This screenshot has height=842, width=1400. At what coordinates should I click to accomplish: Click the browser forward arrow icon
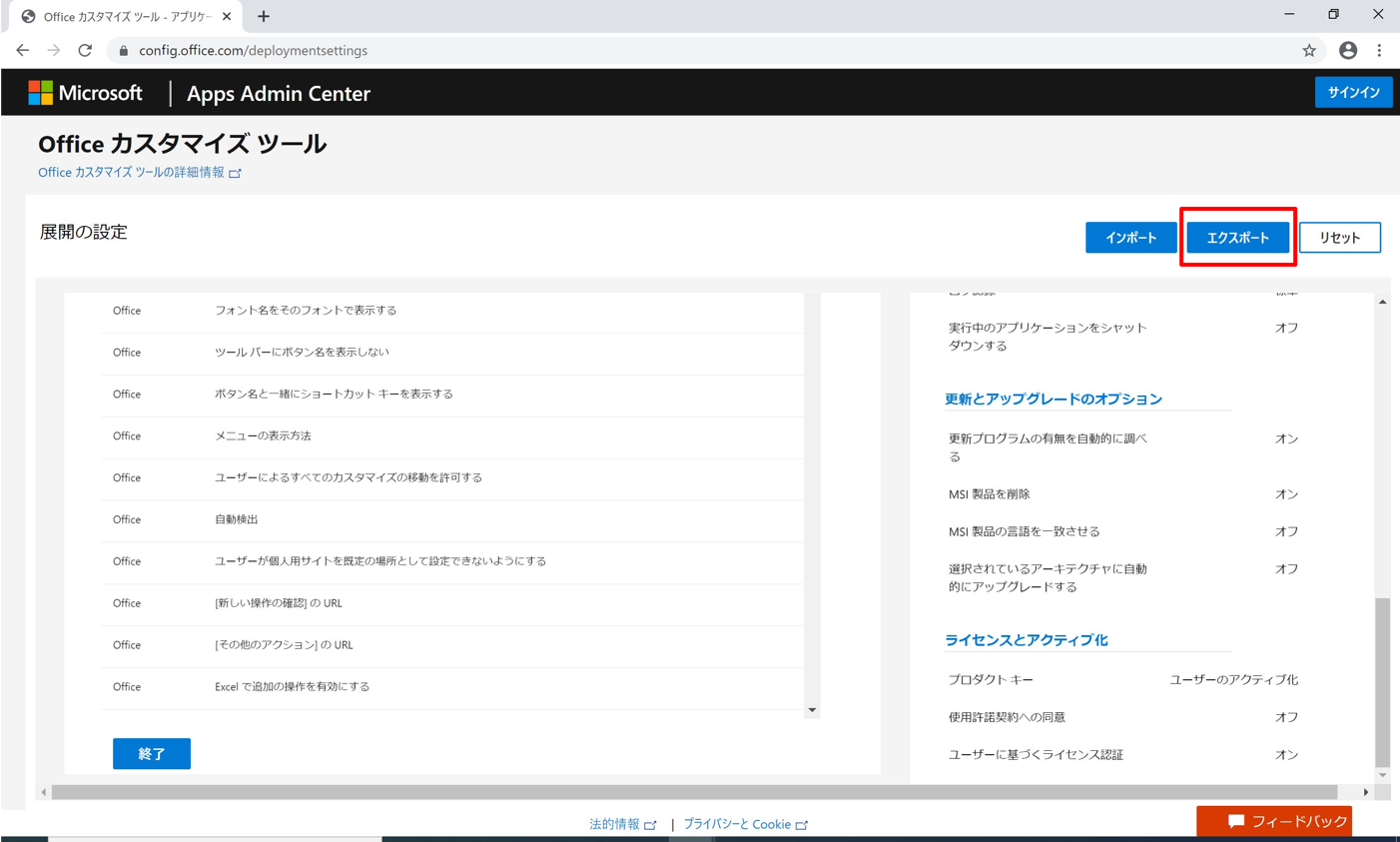click(x=54, y=50)
